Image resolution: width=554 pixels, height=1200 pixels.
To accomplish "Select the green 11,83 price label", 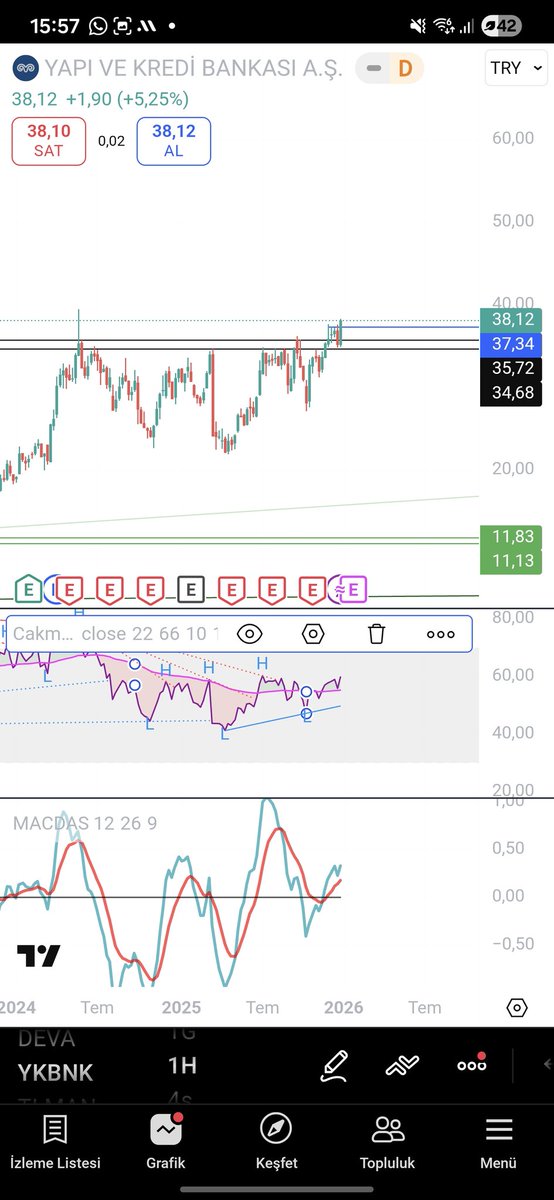I will pyautogui.click(x=513, y=537).
